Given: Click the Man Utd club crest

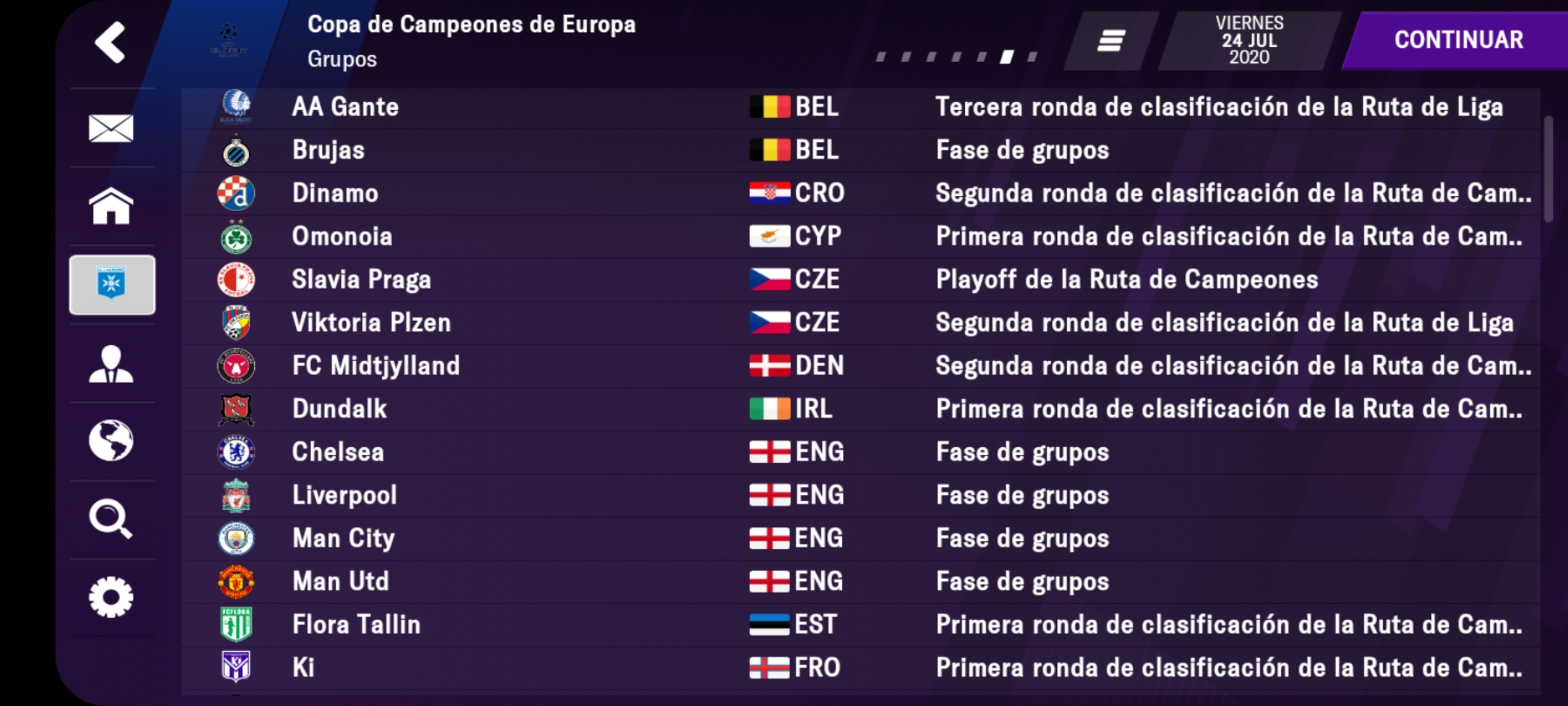Looking at the screenshot, I should [x=236, y=582].
